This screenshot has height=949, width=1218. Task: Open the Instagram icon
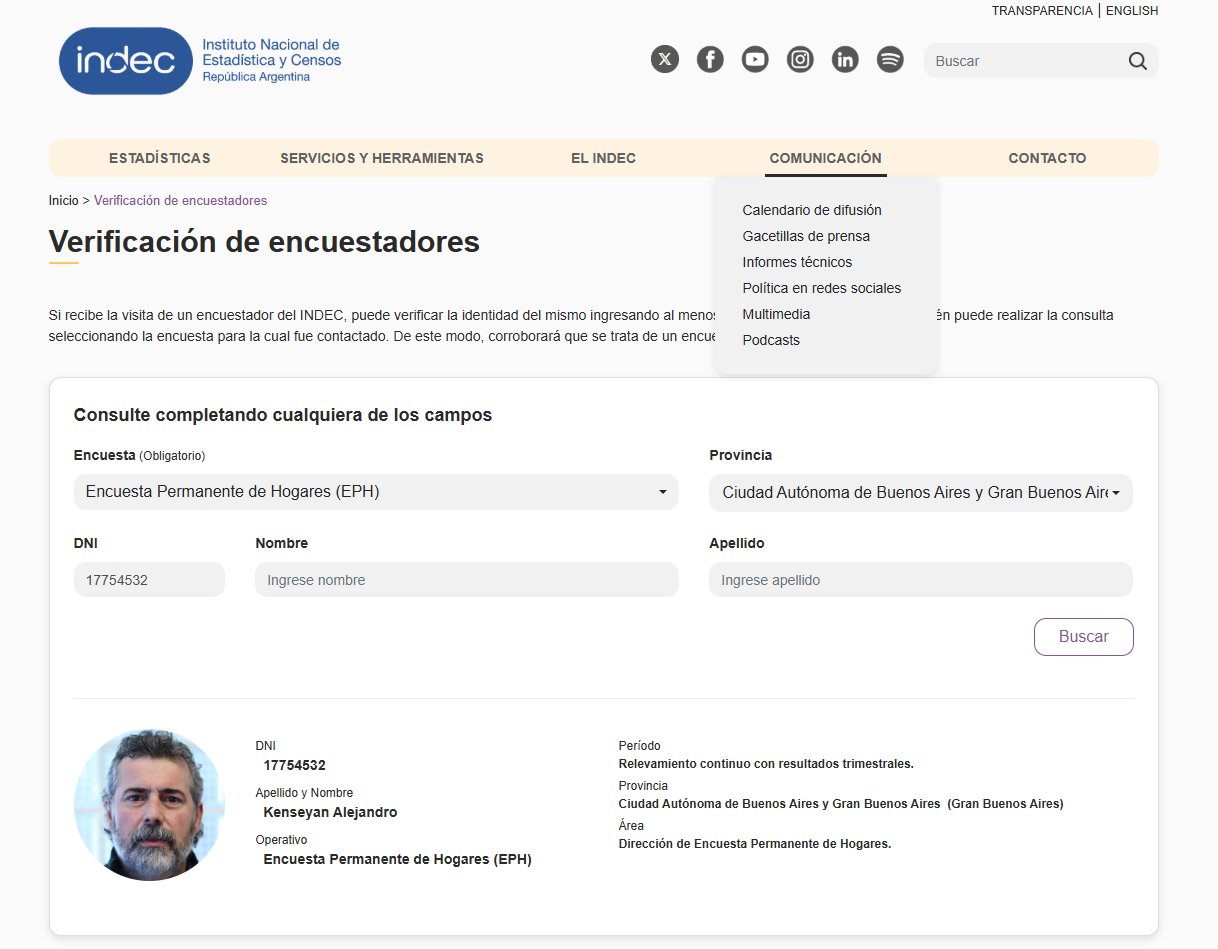tap(800, 59)
